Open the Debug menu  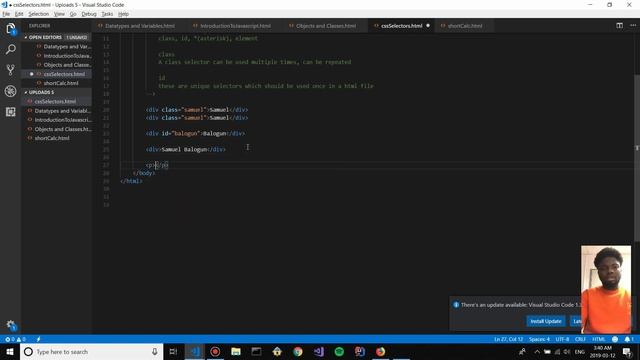[x=89, y=14]
